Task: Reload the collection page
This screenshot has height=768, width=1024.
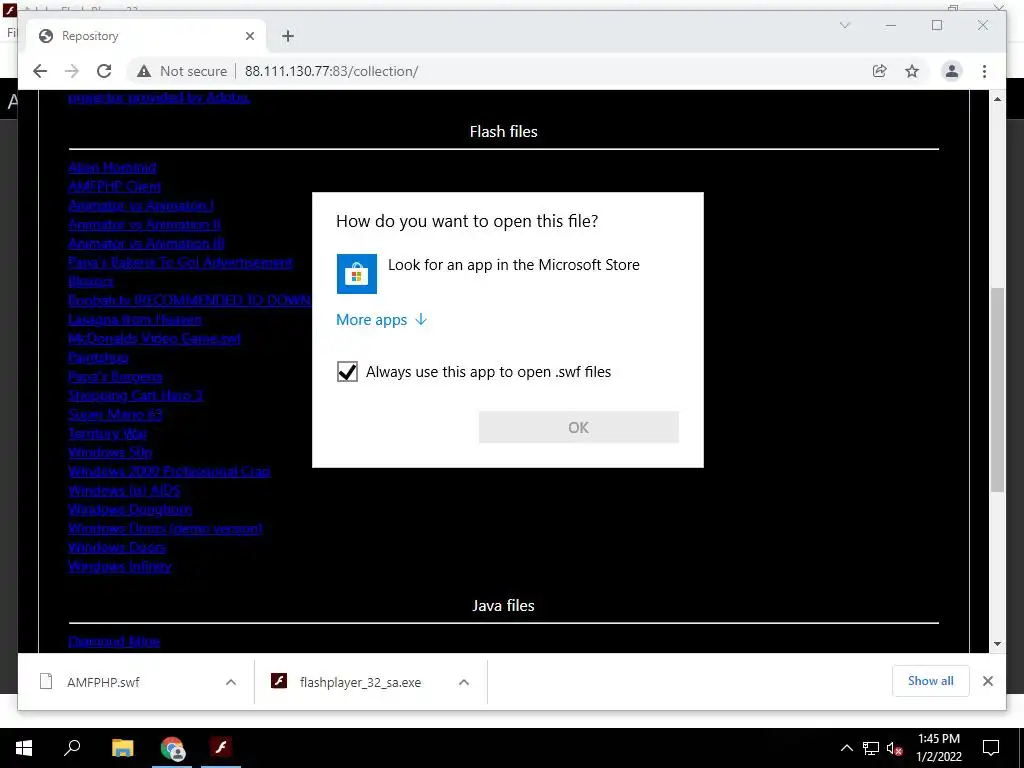Action: (x=104, y=71)
